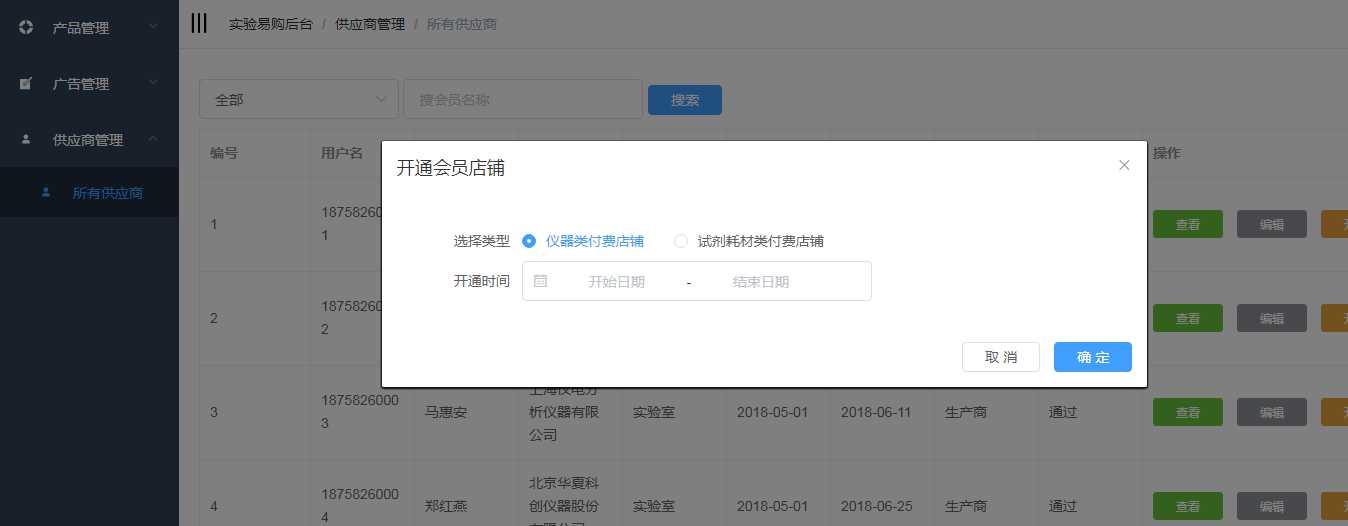Focus the 搜会员名称 search field

tap(523, 99)
